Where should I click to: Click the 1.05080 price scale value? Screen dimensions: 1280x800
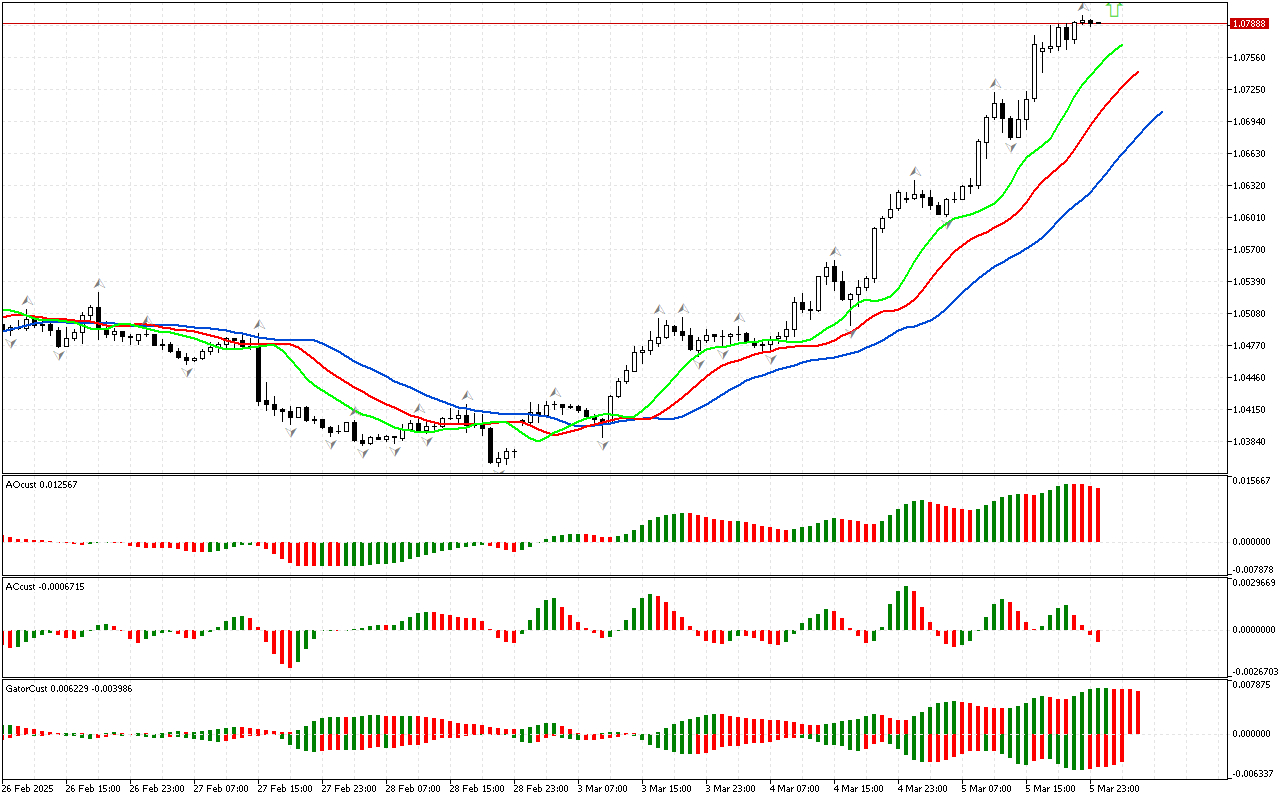[x=1248, y=314]
